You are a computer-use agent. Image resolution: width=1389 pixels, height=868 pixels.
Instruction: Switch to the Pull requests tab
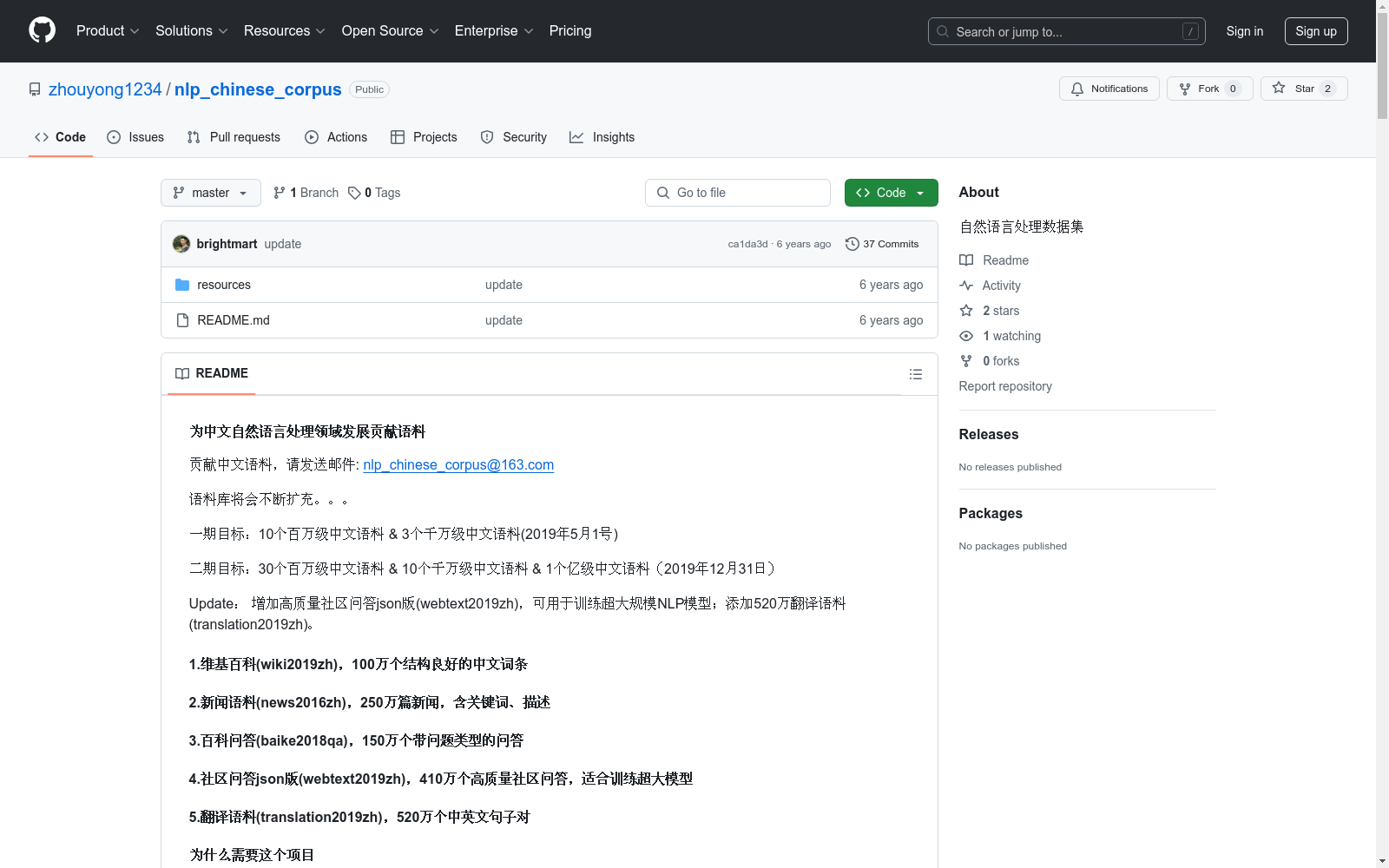234,137
